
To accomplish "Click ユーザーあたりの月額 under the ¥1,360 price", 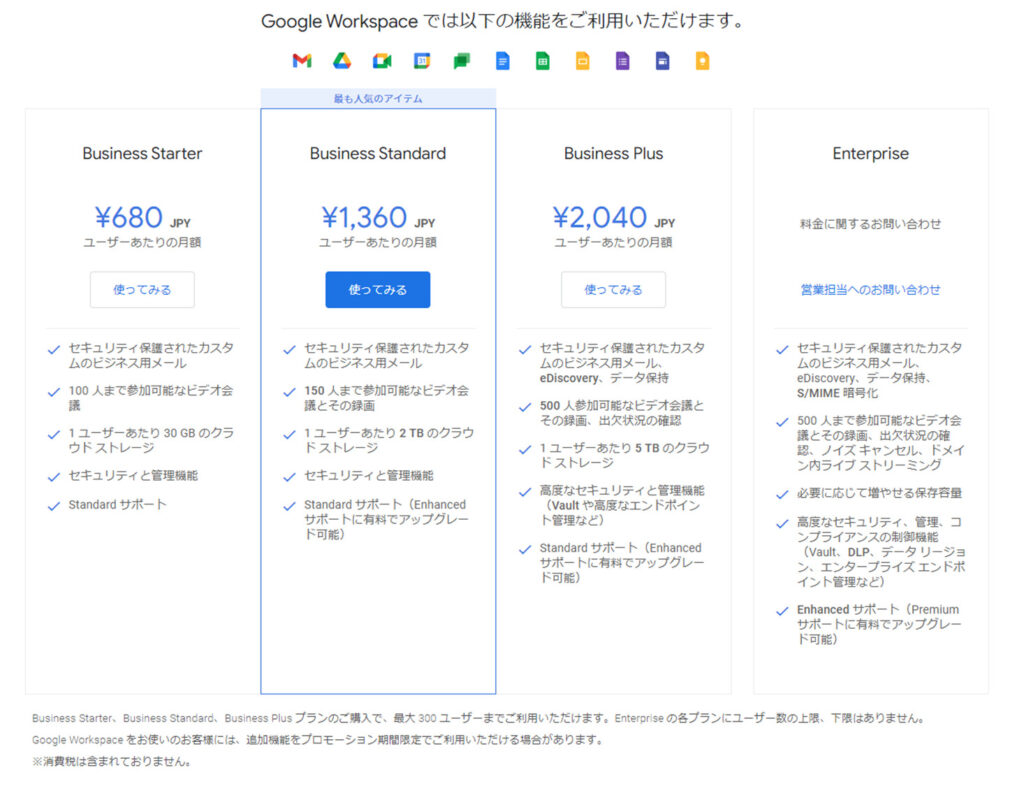I will pyautogui.click(x=377, y=242).
